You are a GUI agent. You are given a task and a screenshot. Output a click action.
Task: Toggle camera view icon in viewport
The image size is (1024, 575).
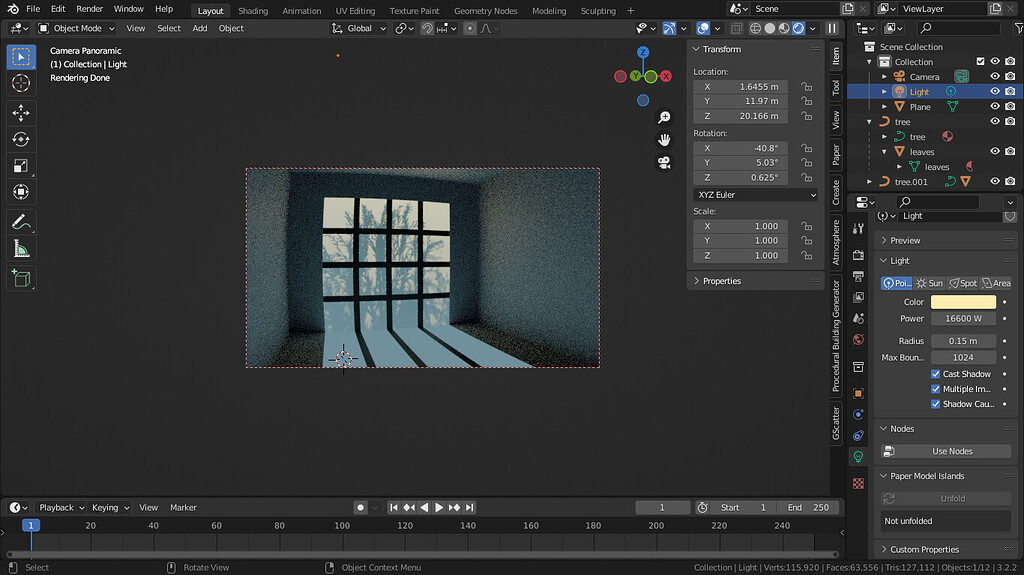(x=664, y=163)
